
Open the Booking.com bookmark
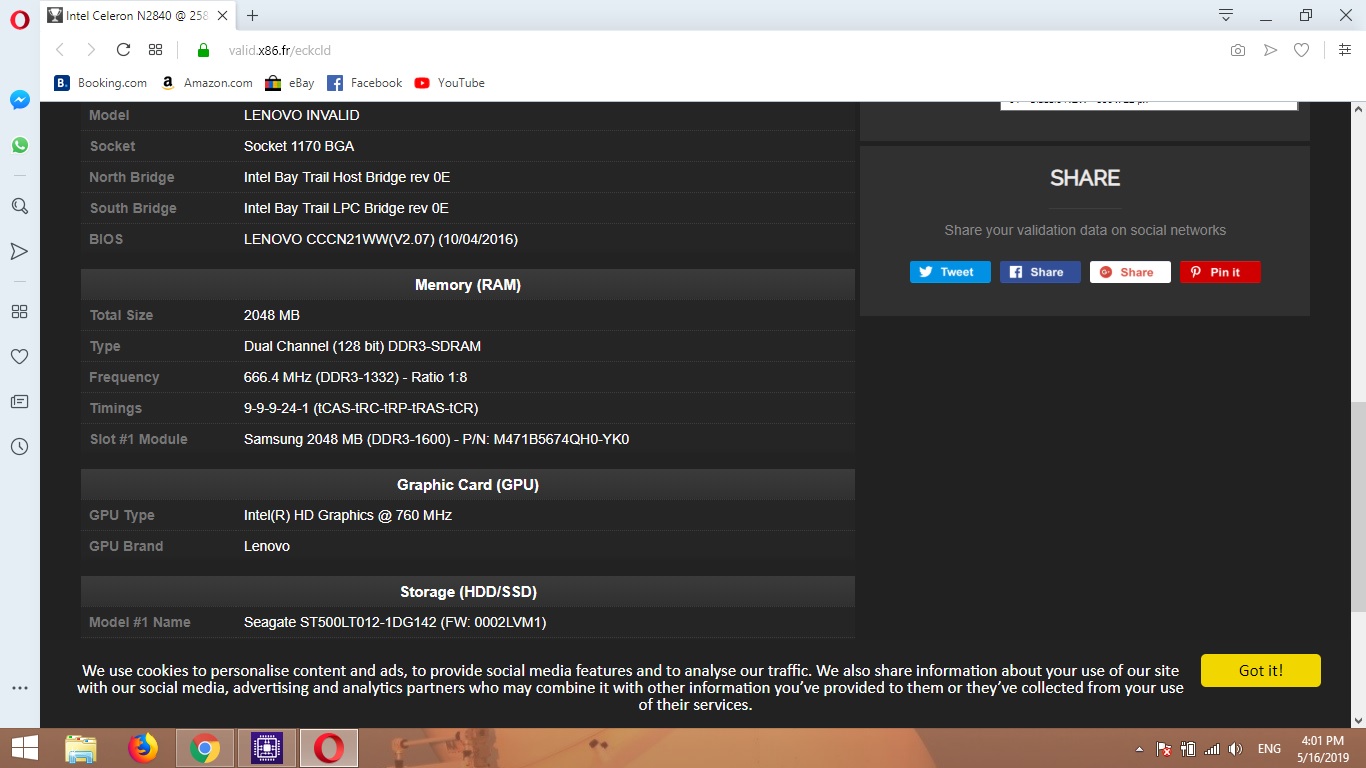[x=101, y=83]
